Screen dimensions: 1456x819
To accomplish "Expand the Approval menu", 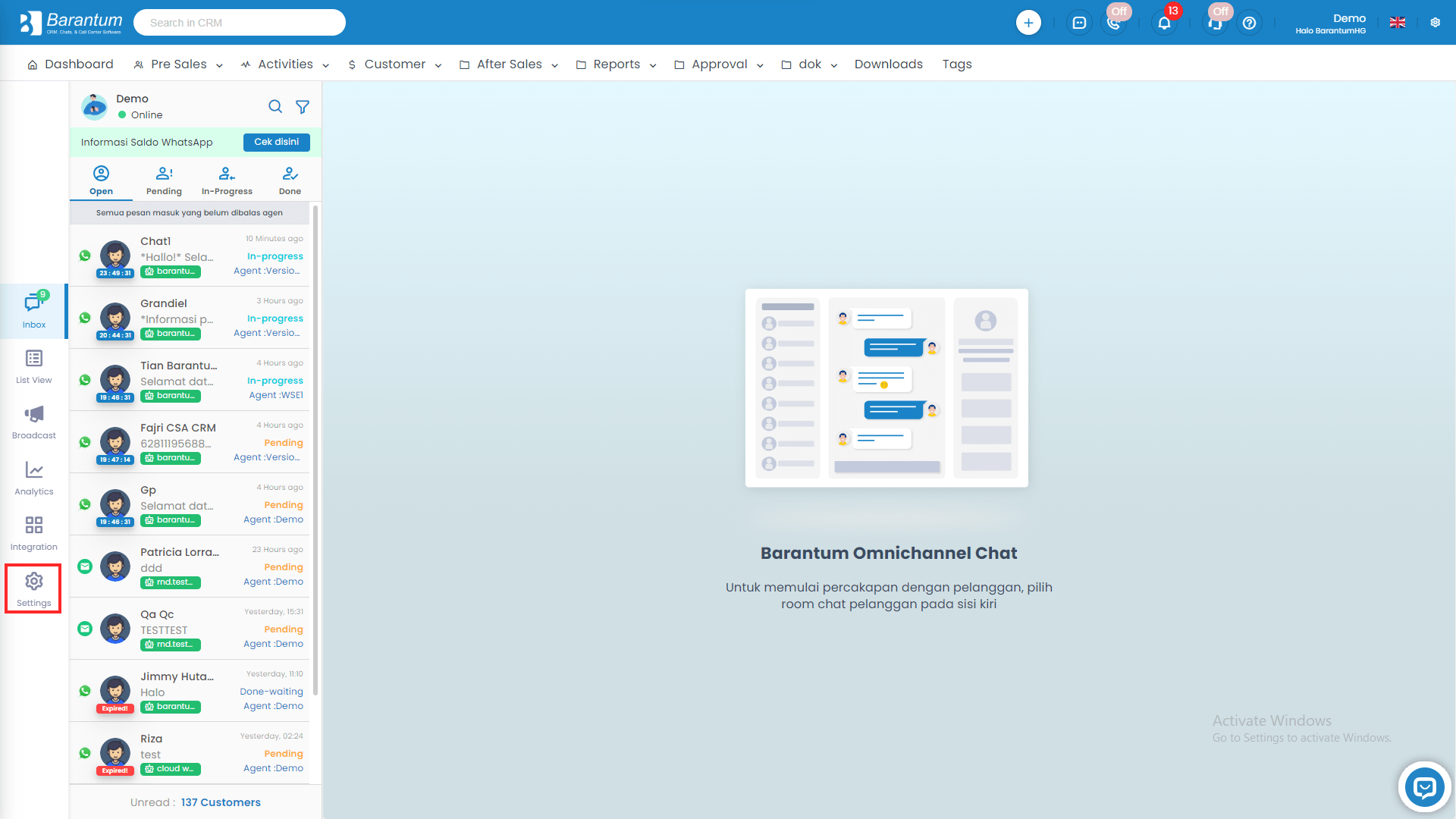I will (719, 64).
